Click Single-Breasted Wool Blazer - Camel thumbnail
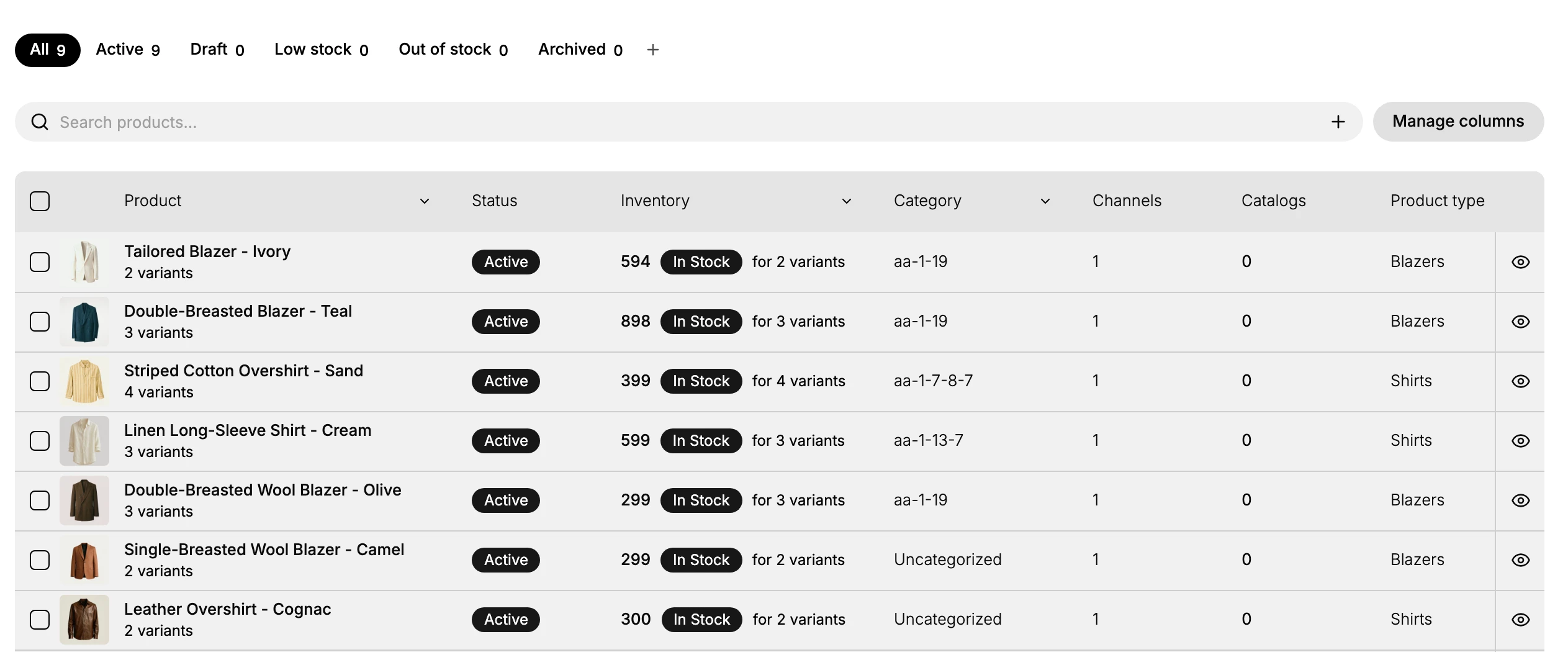This screenshot has width=1568, height=652. [x=84, y=560]
